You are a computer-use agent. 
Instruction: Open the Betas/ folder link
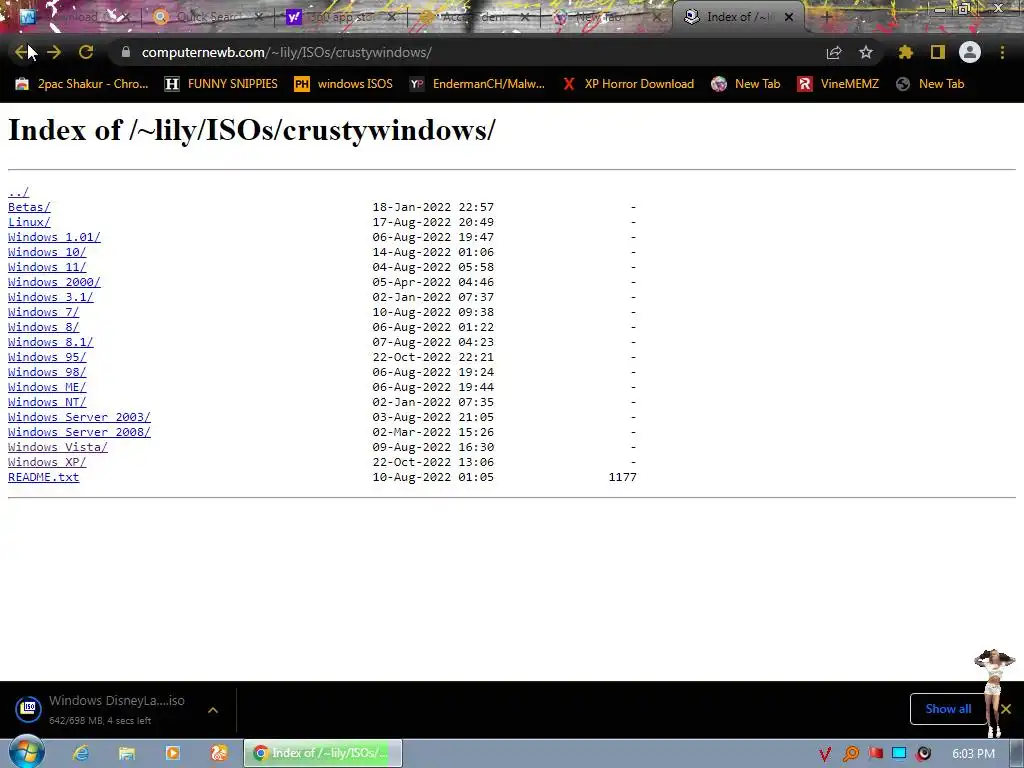pos(29,207)
